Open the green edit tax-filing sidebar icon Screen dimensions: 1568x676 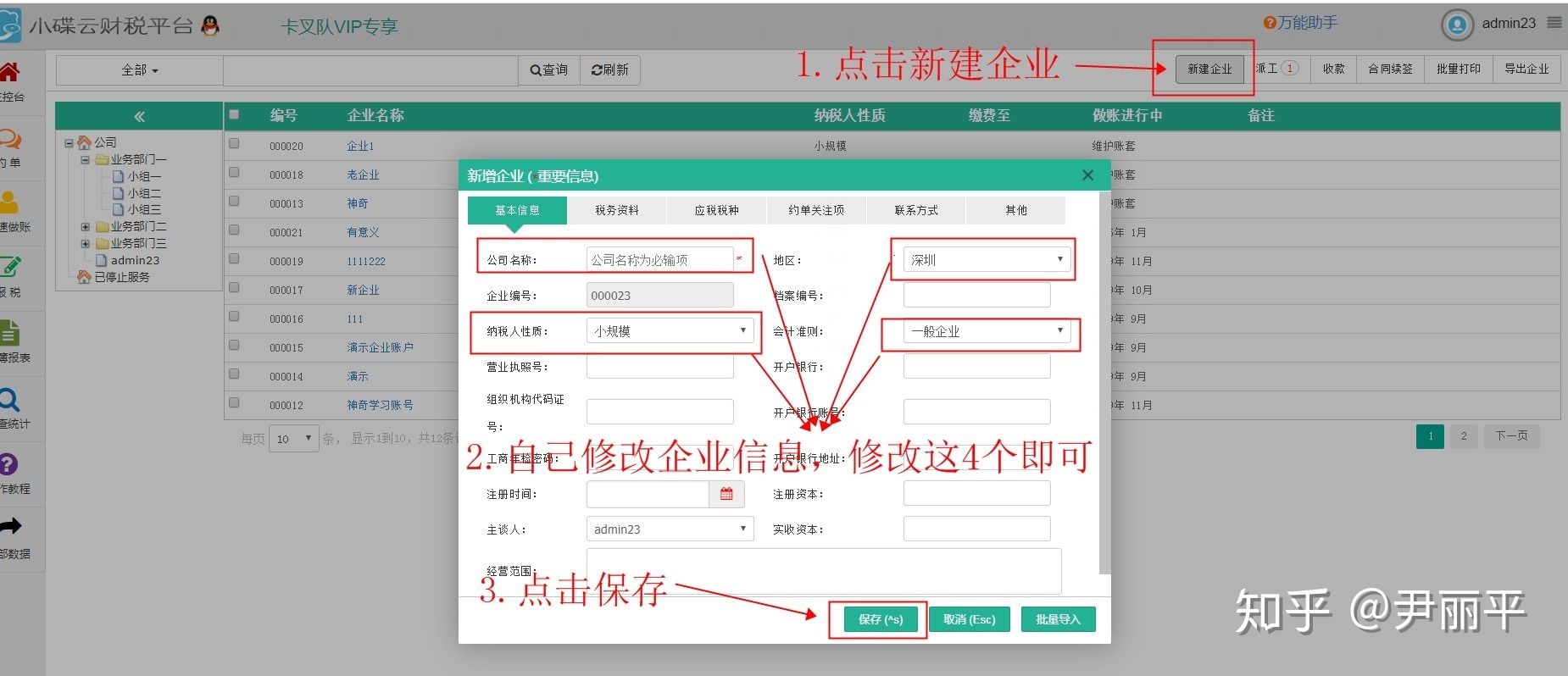9,267
